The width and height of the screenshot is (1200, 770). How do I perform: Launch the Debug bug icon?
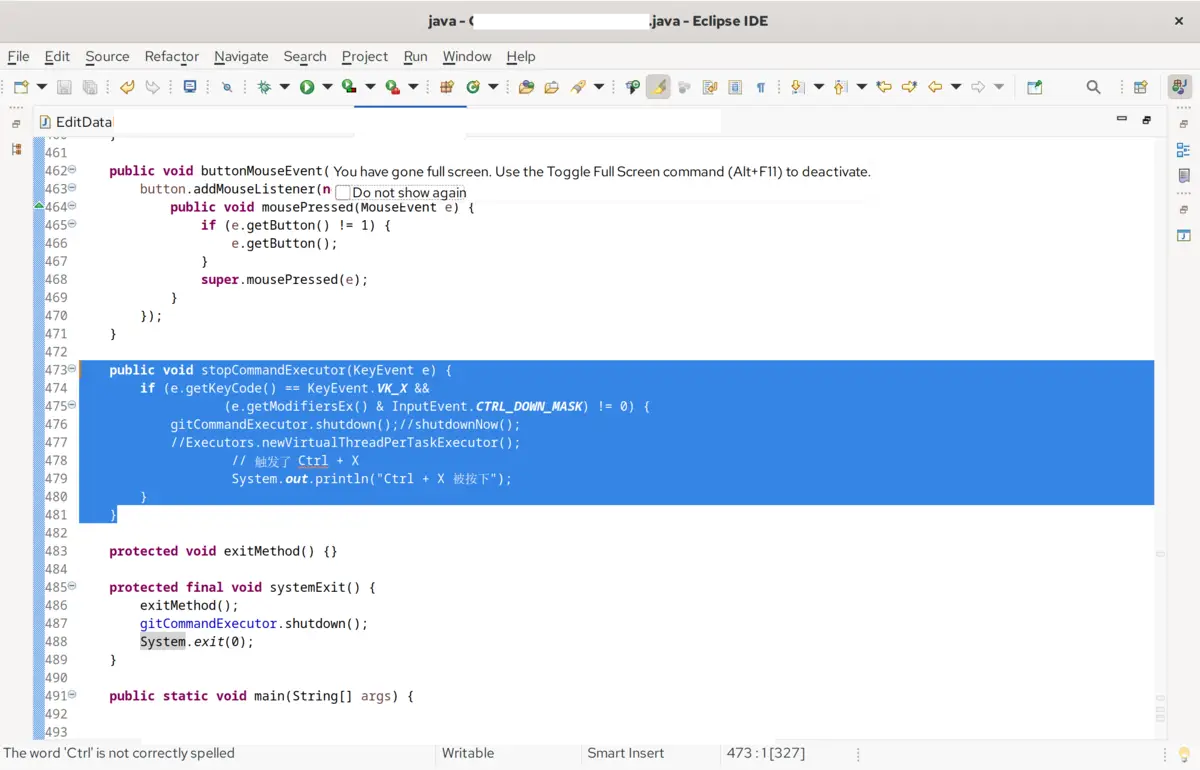[264, 87]
